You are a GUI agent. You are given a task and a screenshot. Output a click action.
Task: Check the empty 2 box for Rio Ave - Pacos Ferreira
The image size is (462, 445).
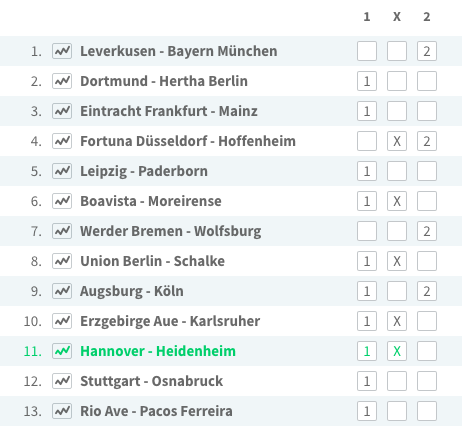tap(427, 411)
